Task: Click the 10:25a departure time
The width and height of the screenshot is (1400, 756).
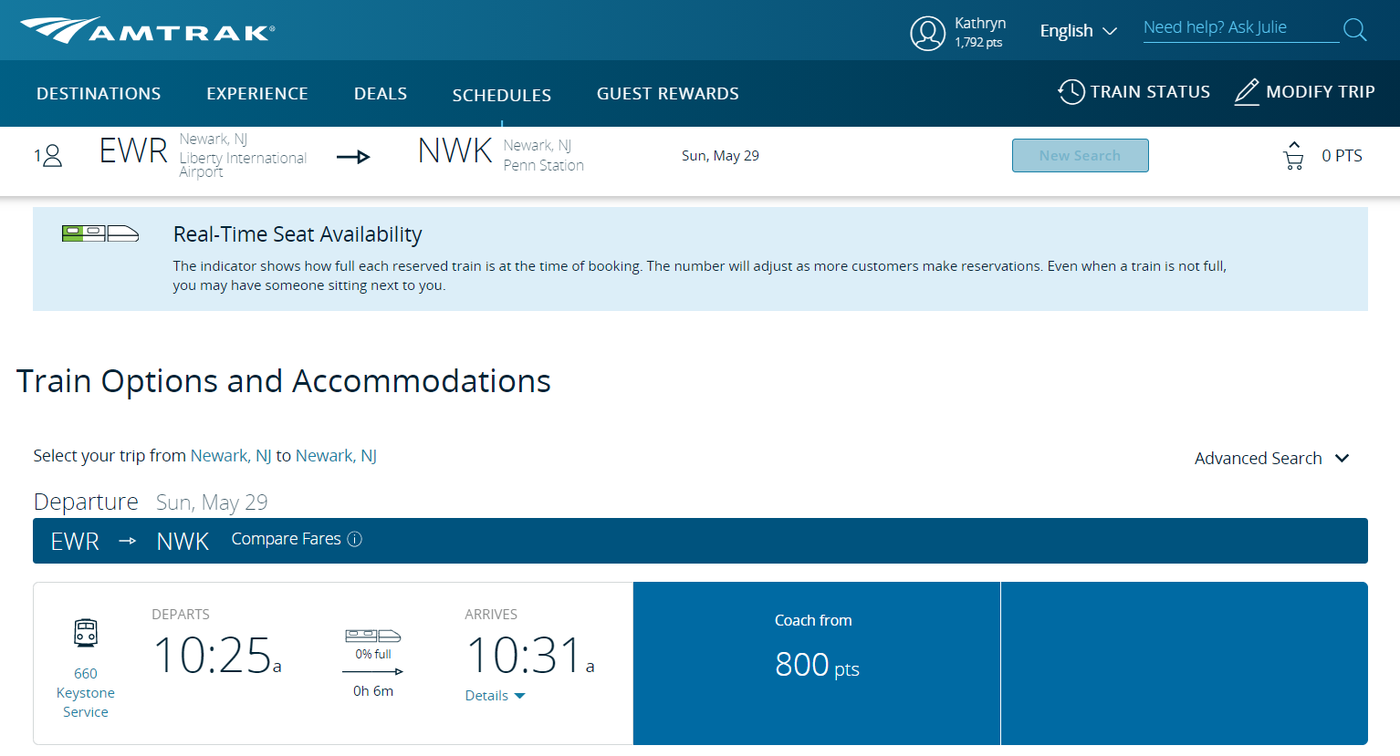Action: click(x=217, y=656)
